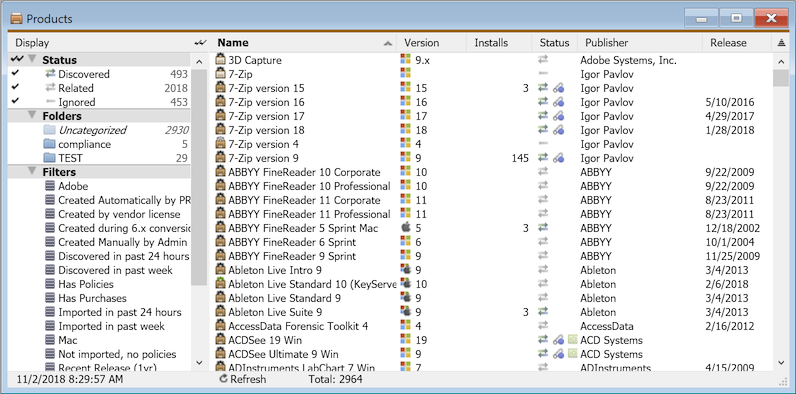796x394 pixels.
Task: Click the column chooser icon right of the Release header
Action: pyautogui.click(x=781, y=44)
